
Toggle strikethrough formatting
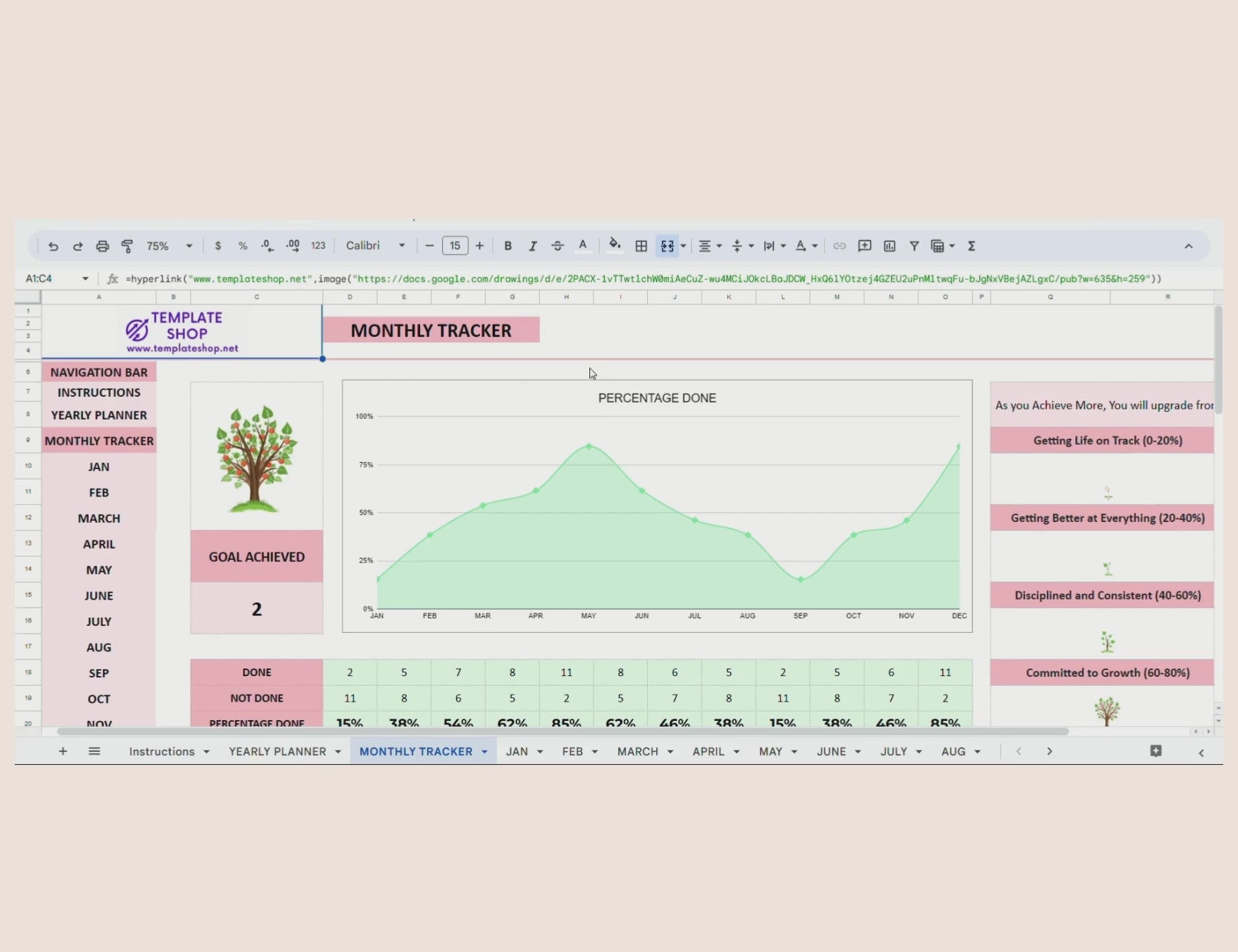557,246
